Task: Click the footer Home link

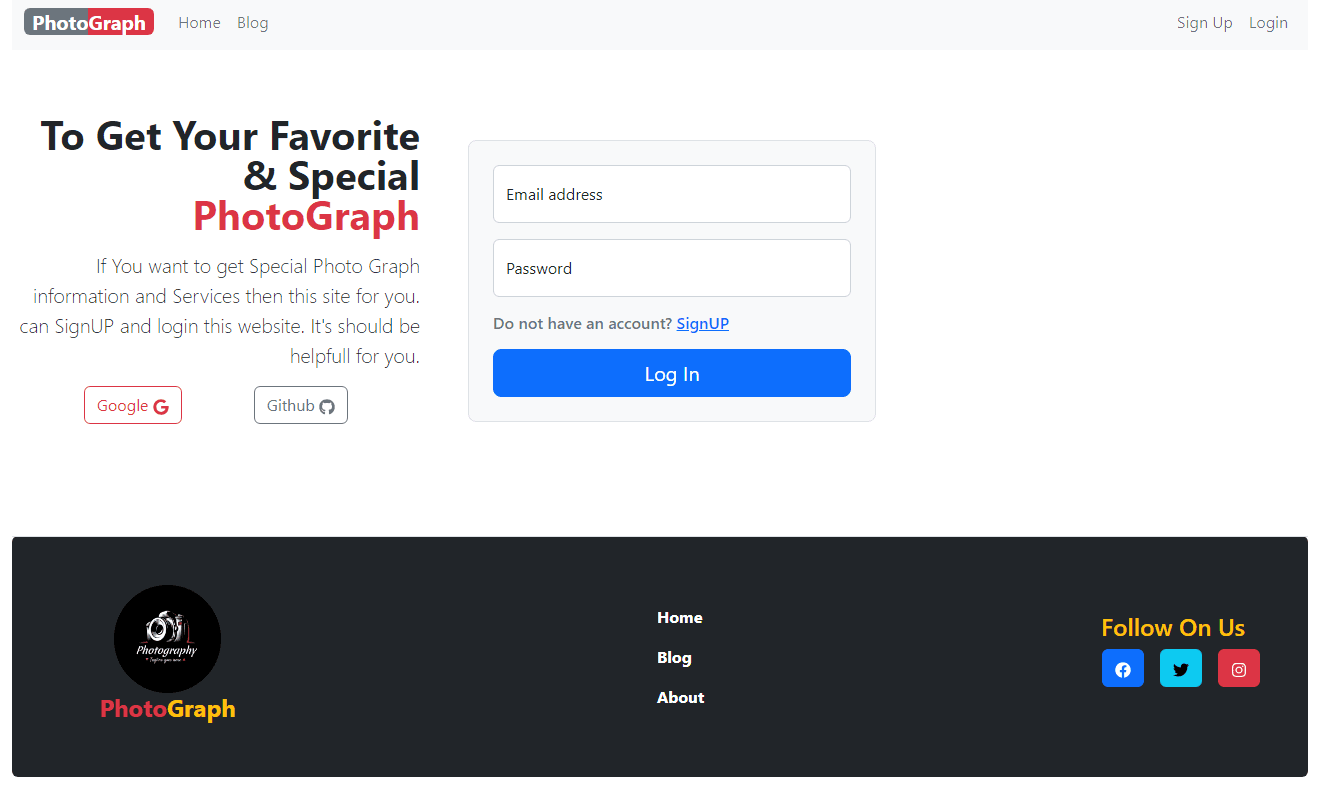Action: [x=679, y=618]
